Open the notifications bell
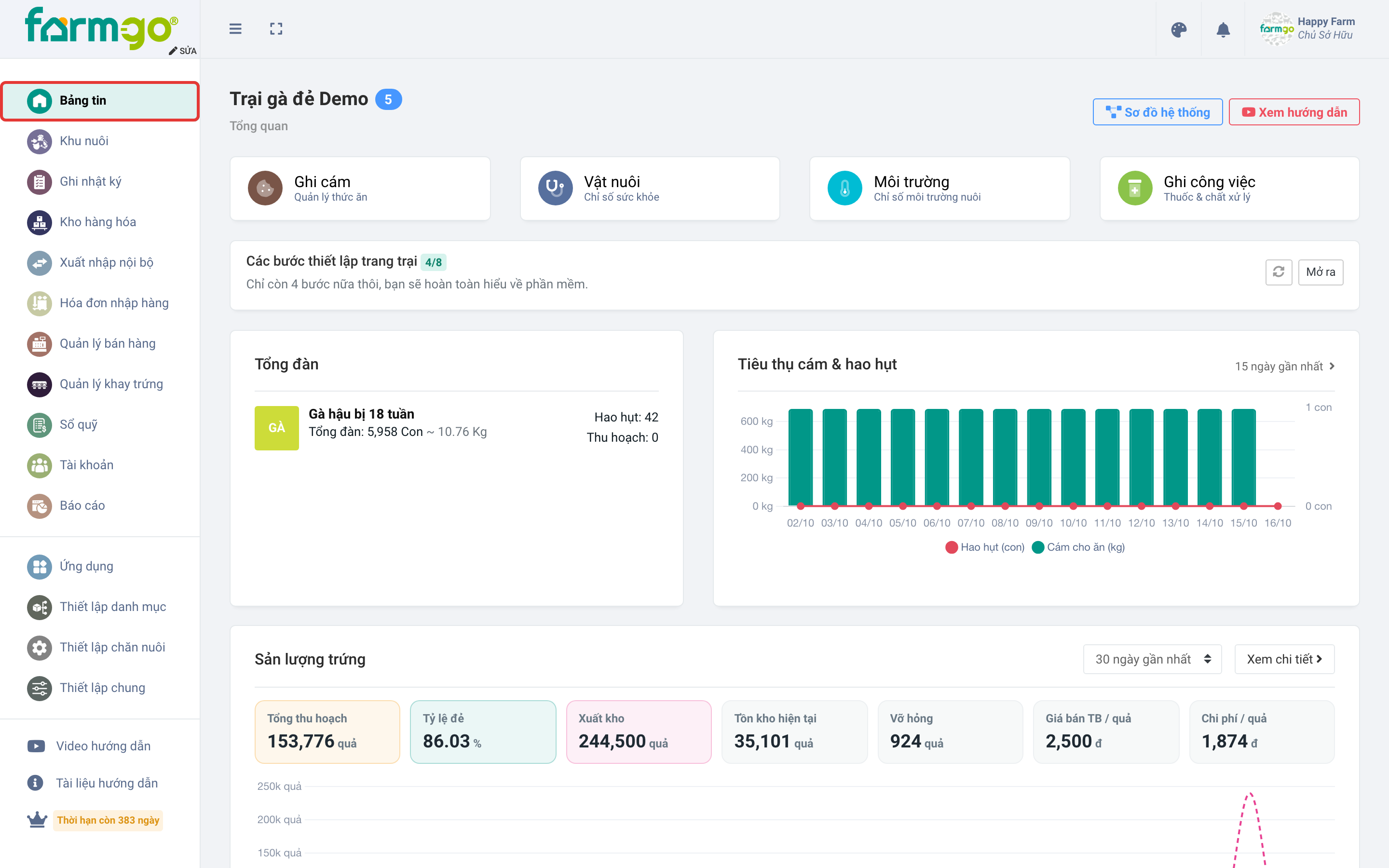 [1223, 29]
